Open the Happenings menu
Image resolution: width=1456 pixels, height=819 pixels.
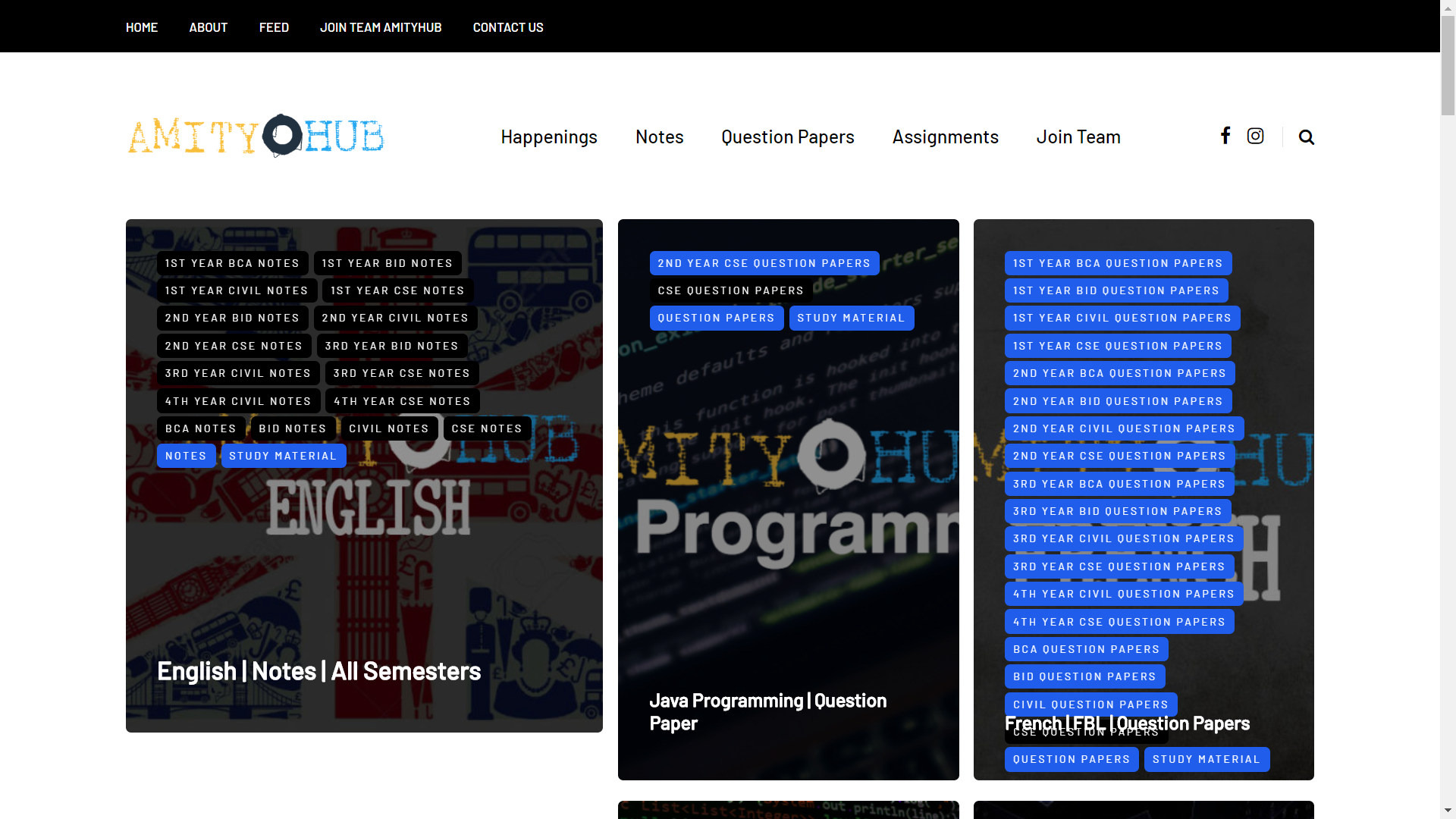pyautogui.click(x=549, y=136)
